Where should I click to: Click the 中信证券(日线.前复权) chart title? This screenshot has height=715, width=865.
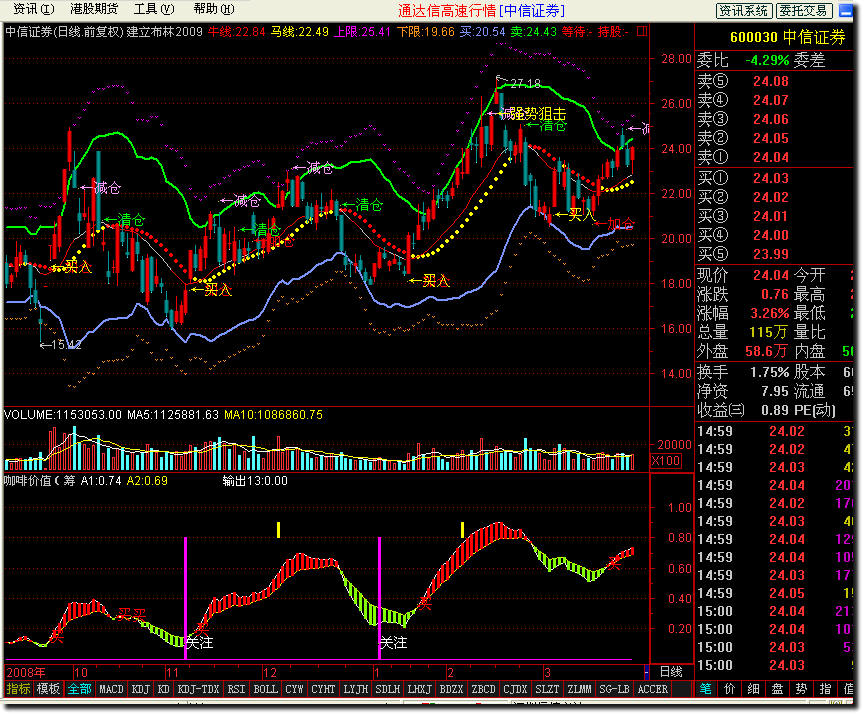click(x=64, y=31)
